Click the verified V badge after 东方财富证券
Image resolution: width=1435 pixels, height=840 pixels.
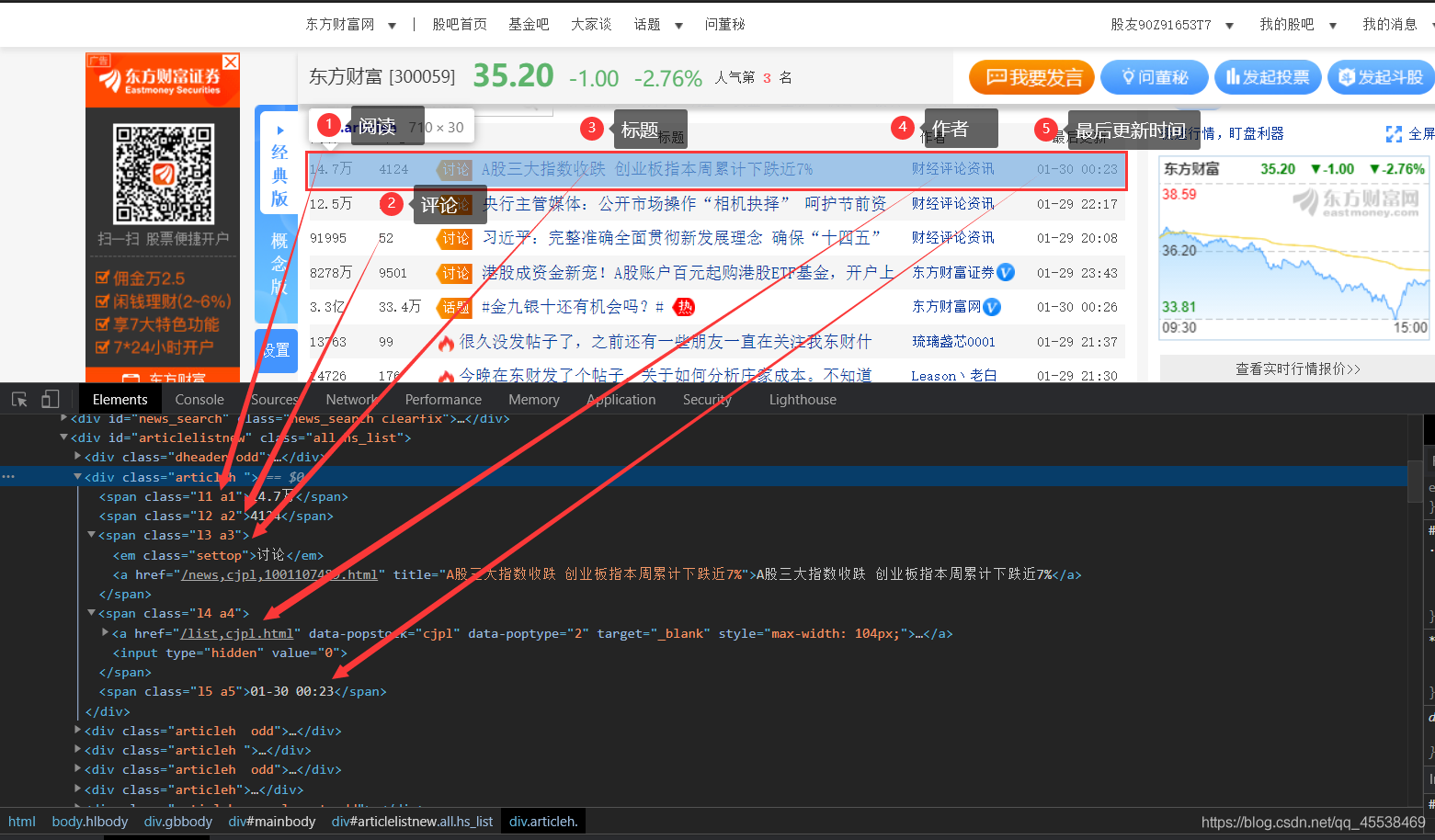click(x=1006, y=272)
